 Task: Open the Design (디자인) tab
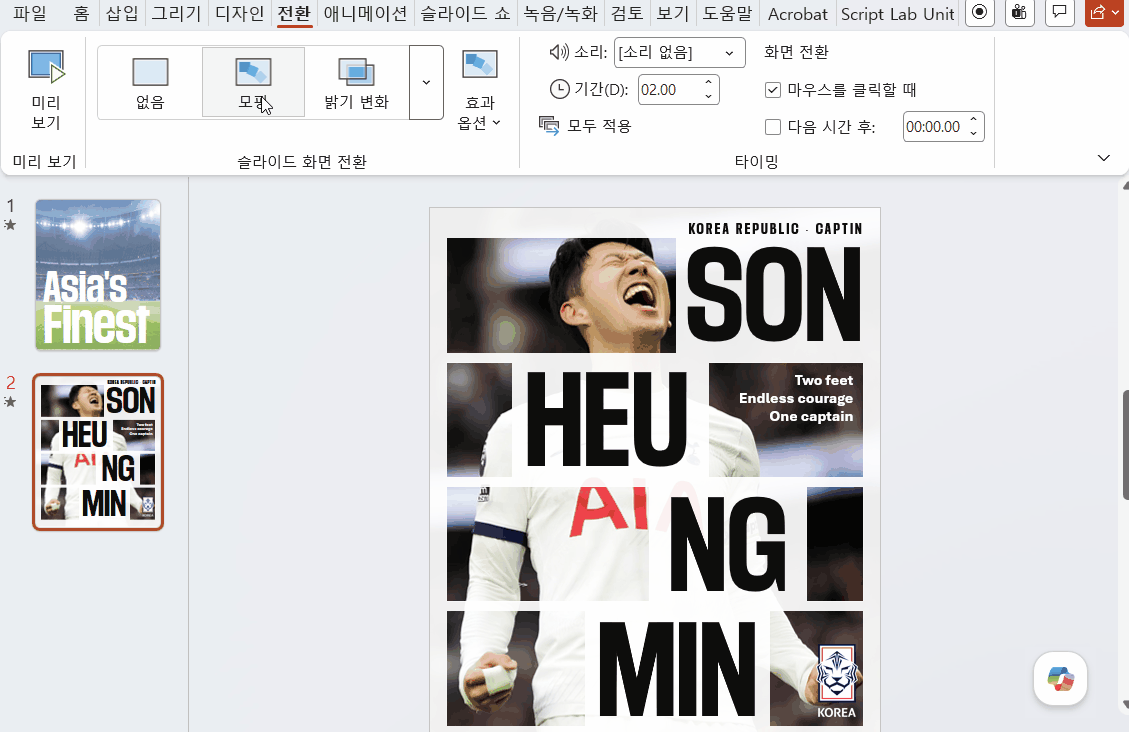tap(240, 14)
